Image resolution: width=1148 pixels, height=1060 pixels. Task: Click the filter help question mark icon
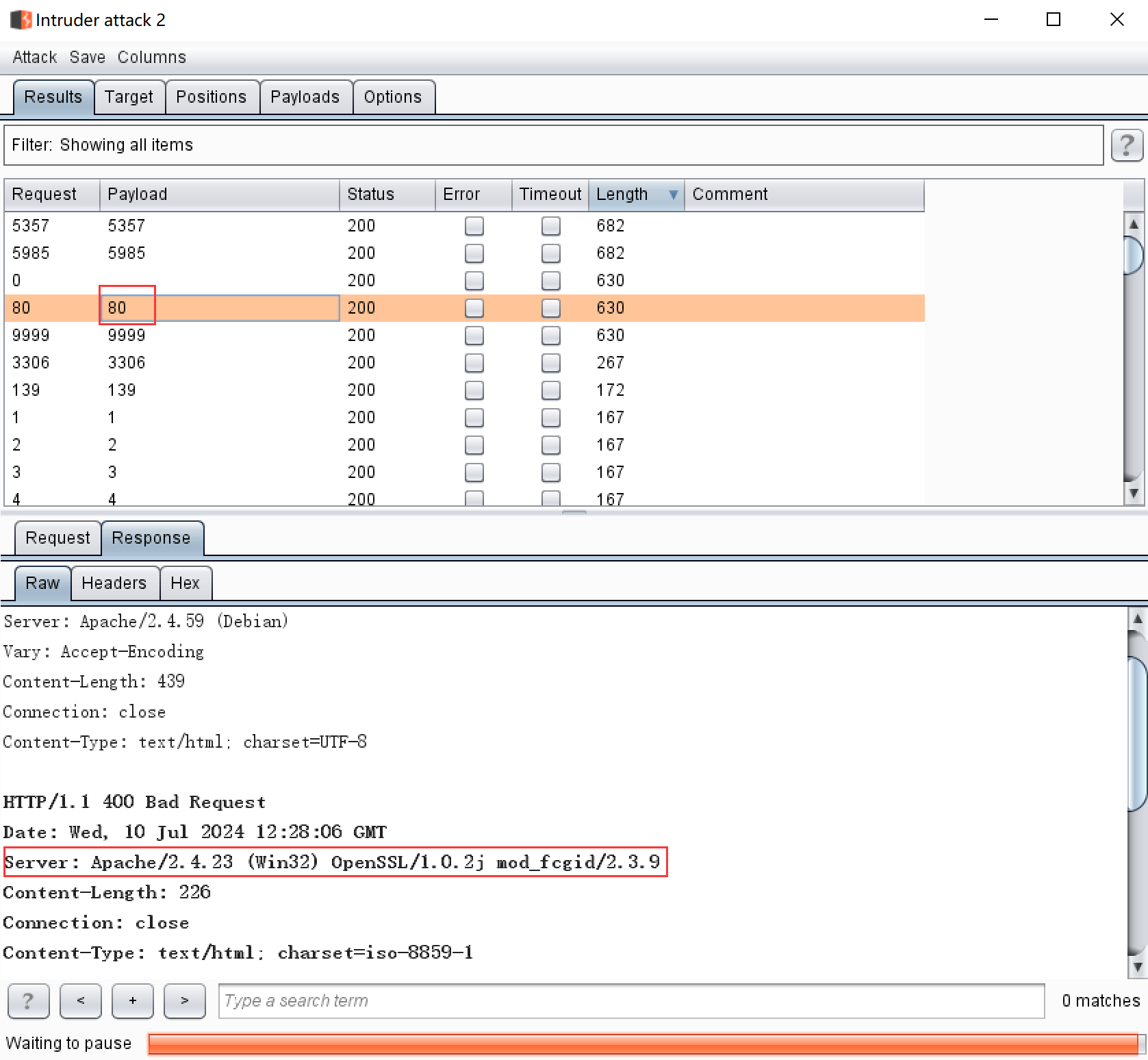[x=1127, y=145]
